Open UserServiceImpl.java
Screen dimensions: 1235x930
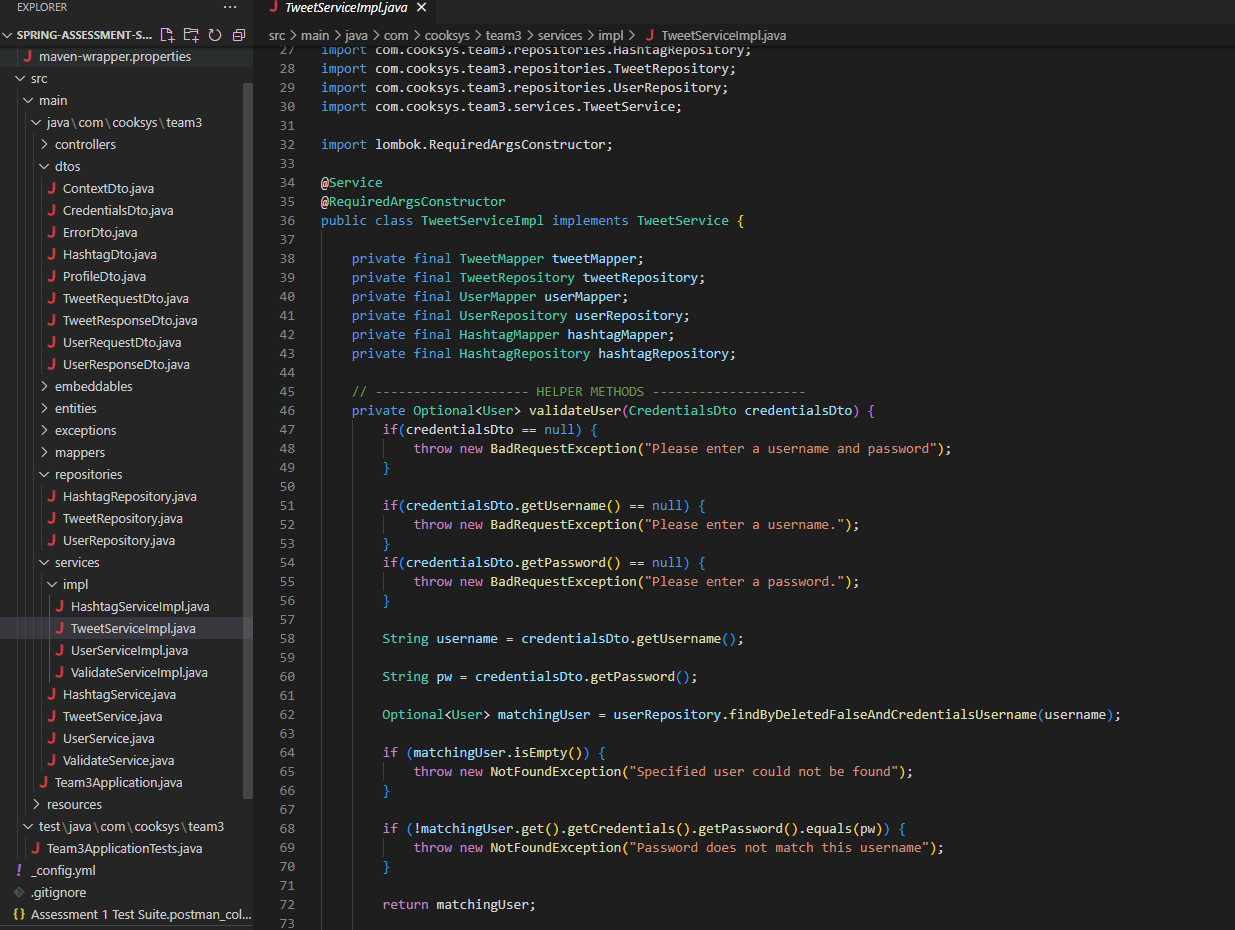pyautogui.click(x=129, y=650)
